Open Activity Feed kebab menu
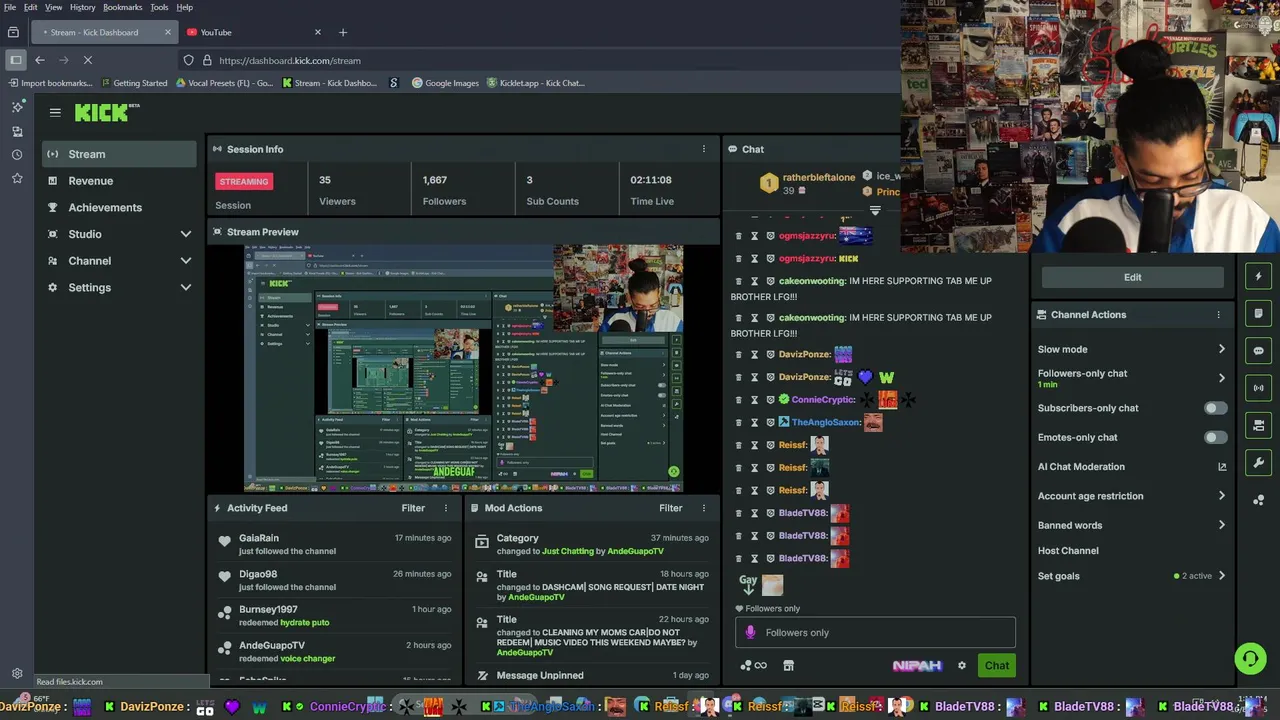Screen dimensions: 1280x720 point(446,508)
